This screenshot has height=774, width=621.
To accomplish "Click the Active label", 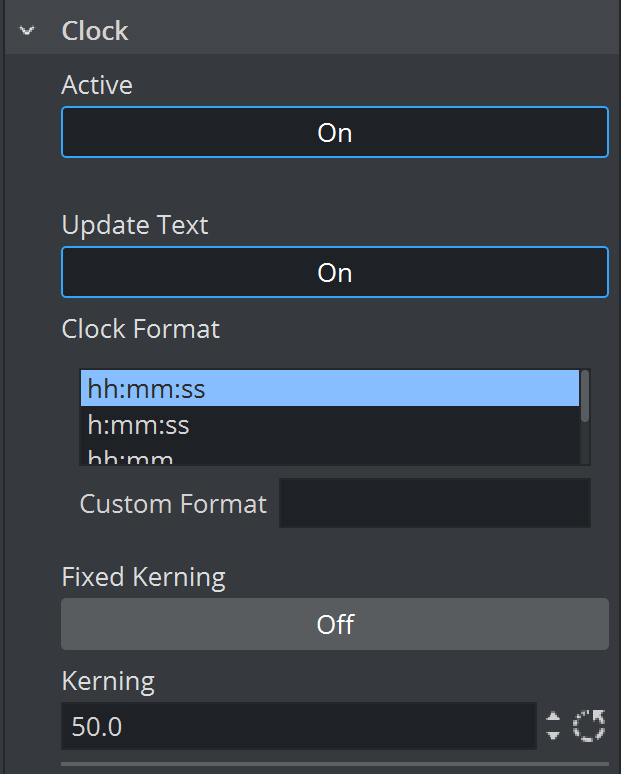I will point(97,85).
